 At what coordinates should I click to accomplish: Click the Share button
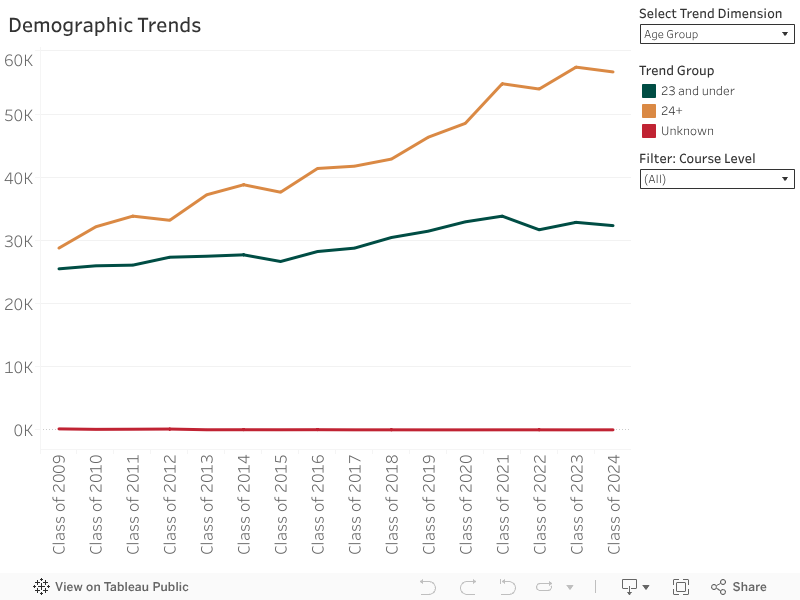[x=748, y=587]
